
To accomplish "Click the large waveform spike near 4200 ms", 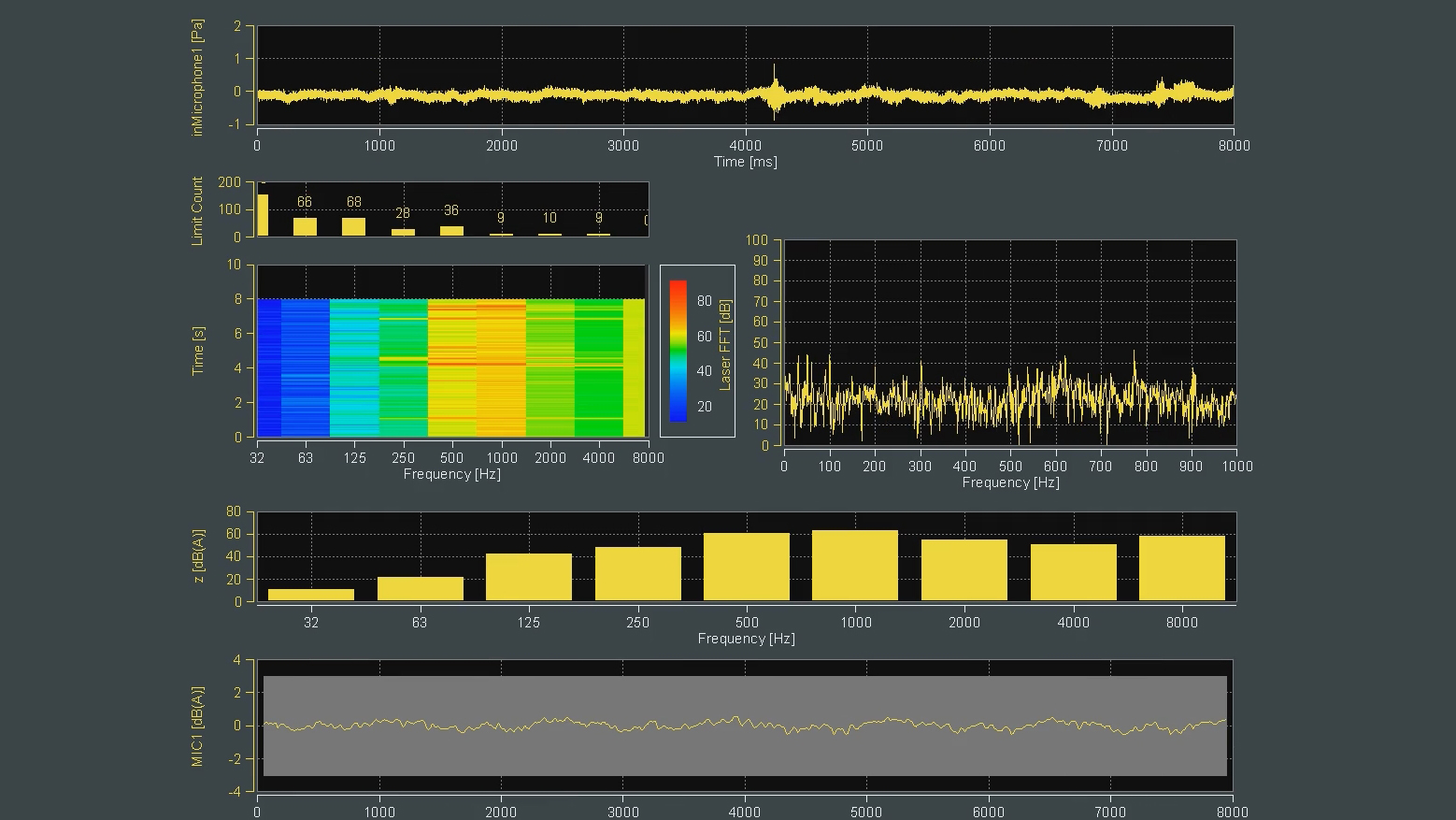I will tap(775, 91).
